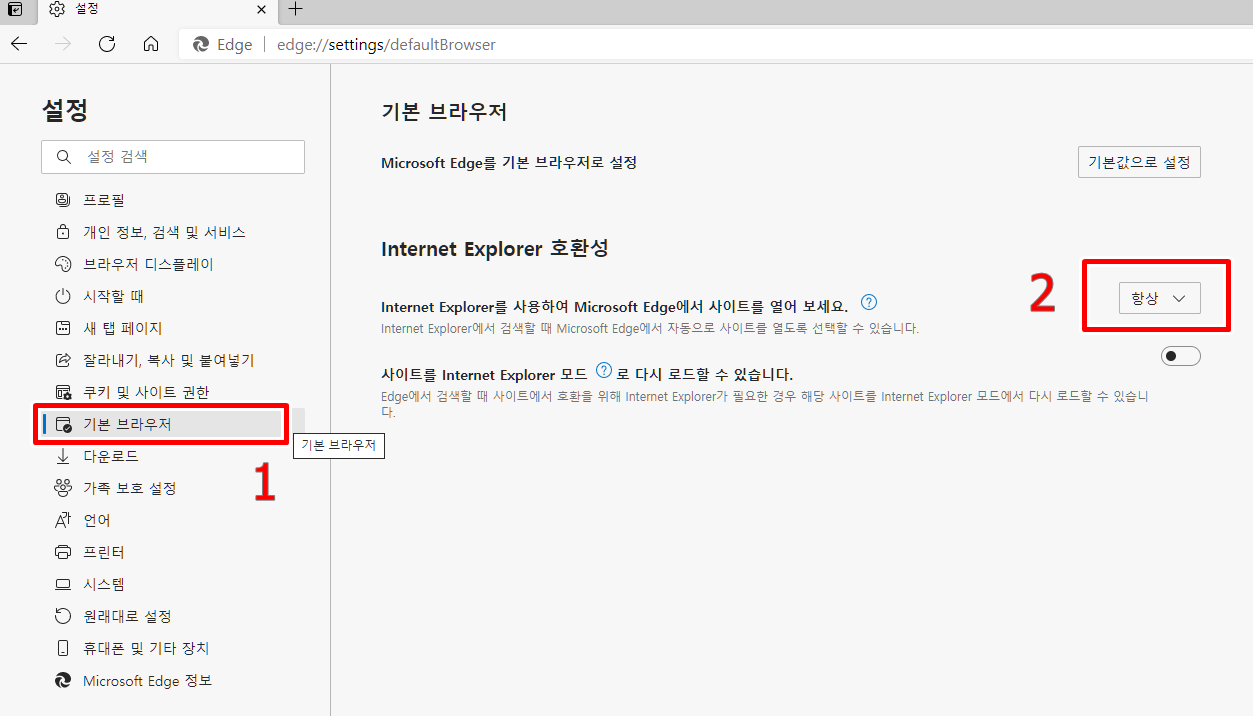Image resolution: width=1253 pixels, height=716 pixels.
Task: Click the 쿠키 및 사이트 권한 icon
Action: click(x=63, y=392)
